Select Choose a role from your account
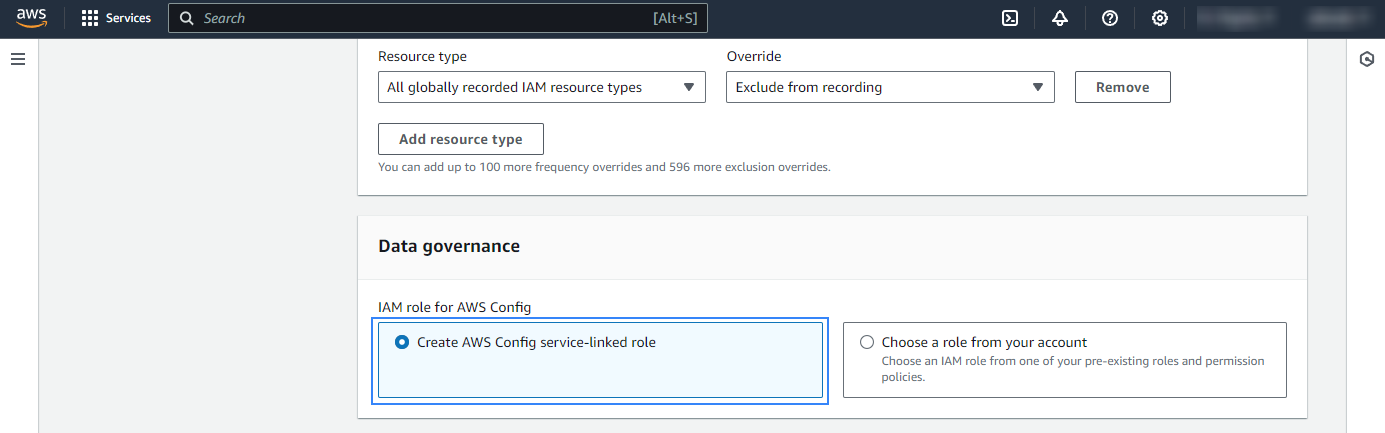The image size is (1385, 433). pos(867,342)
